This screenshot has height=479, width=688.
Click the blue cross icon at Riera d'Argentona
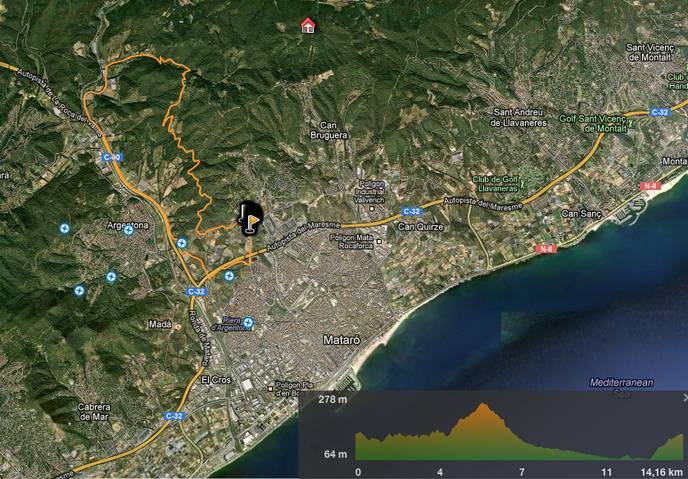pyautogui.click(x=248, y=321)
